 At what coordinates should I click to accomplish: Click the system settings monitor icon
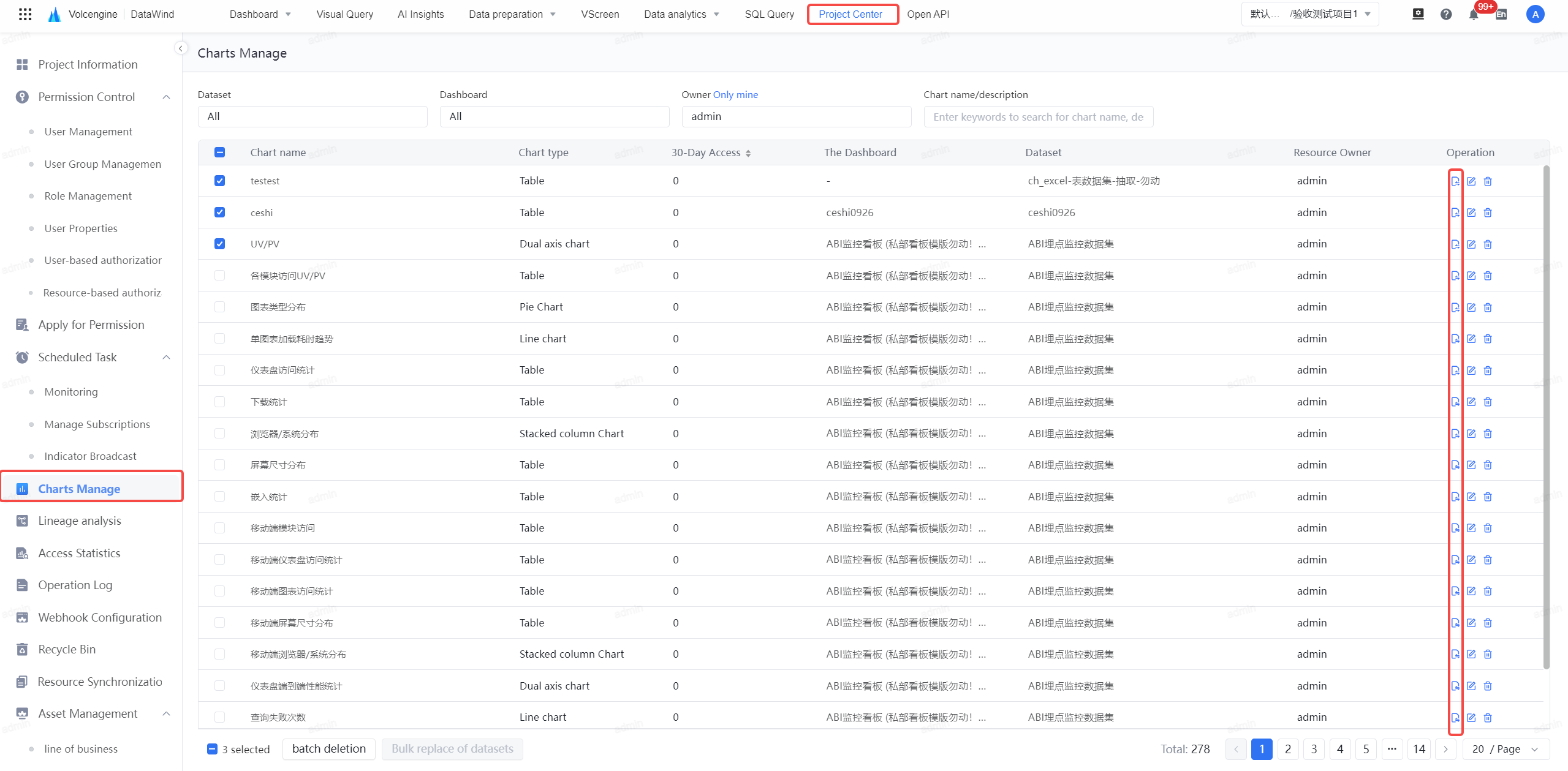click(x=1418, y=14)
